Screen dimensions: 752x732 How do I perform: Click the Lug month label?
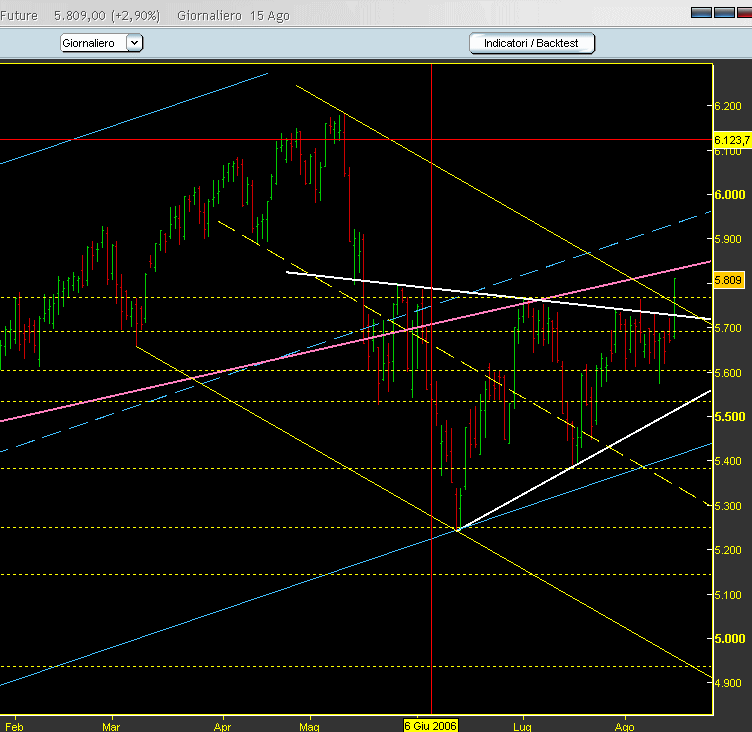coord(522,727)
